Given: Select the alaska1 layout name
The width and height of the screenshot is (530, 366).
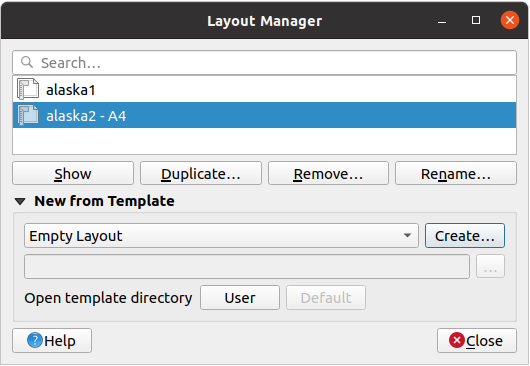Looking at the screenshot, I should click(x=71, y=90).
